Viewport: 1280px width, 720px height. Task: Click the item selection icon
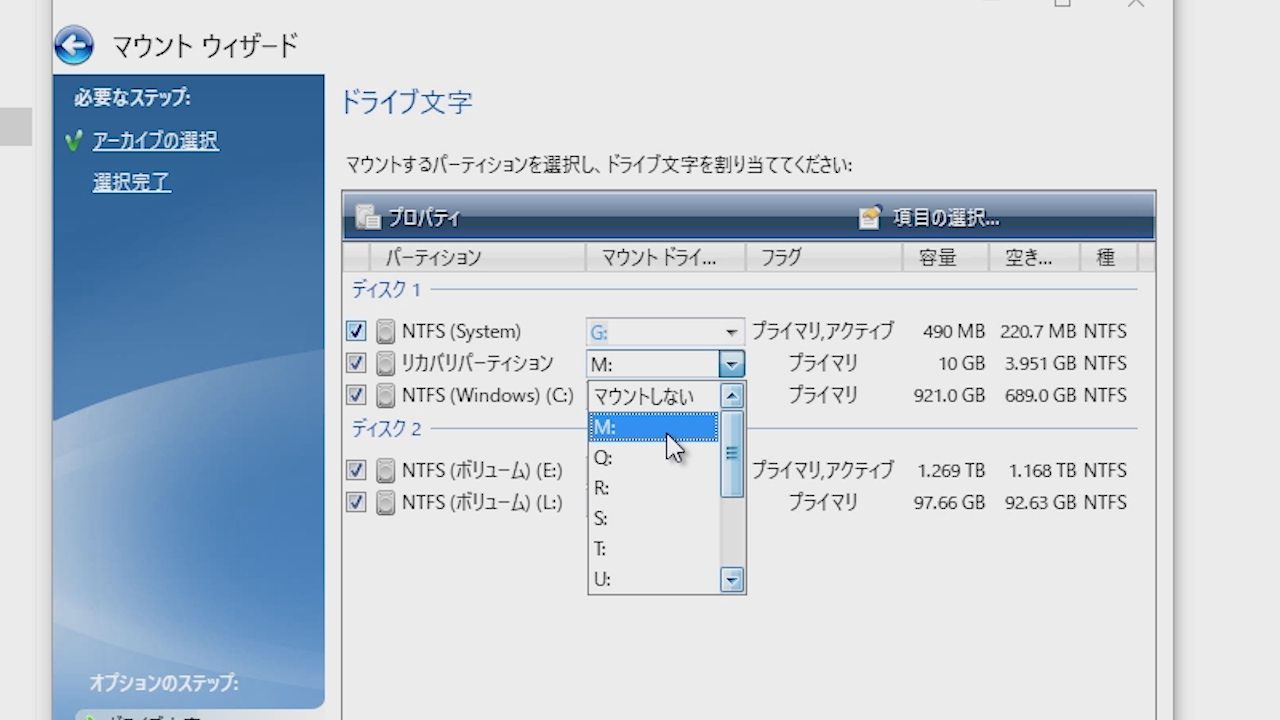[x=870, y=217]
